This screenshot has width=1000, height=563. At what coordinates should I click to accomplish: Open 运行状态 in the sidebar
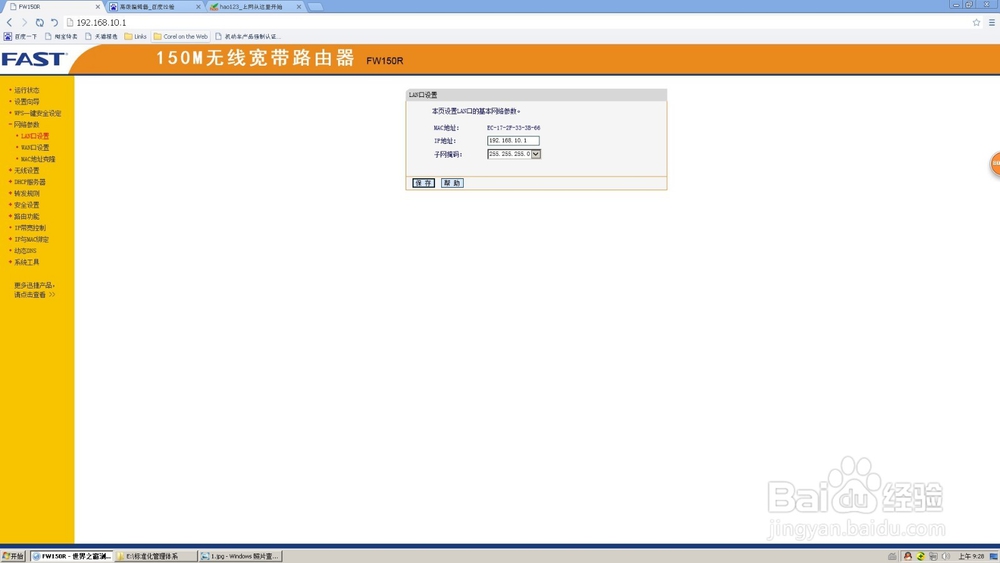pos(27,90)
